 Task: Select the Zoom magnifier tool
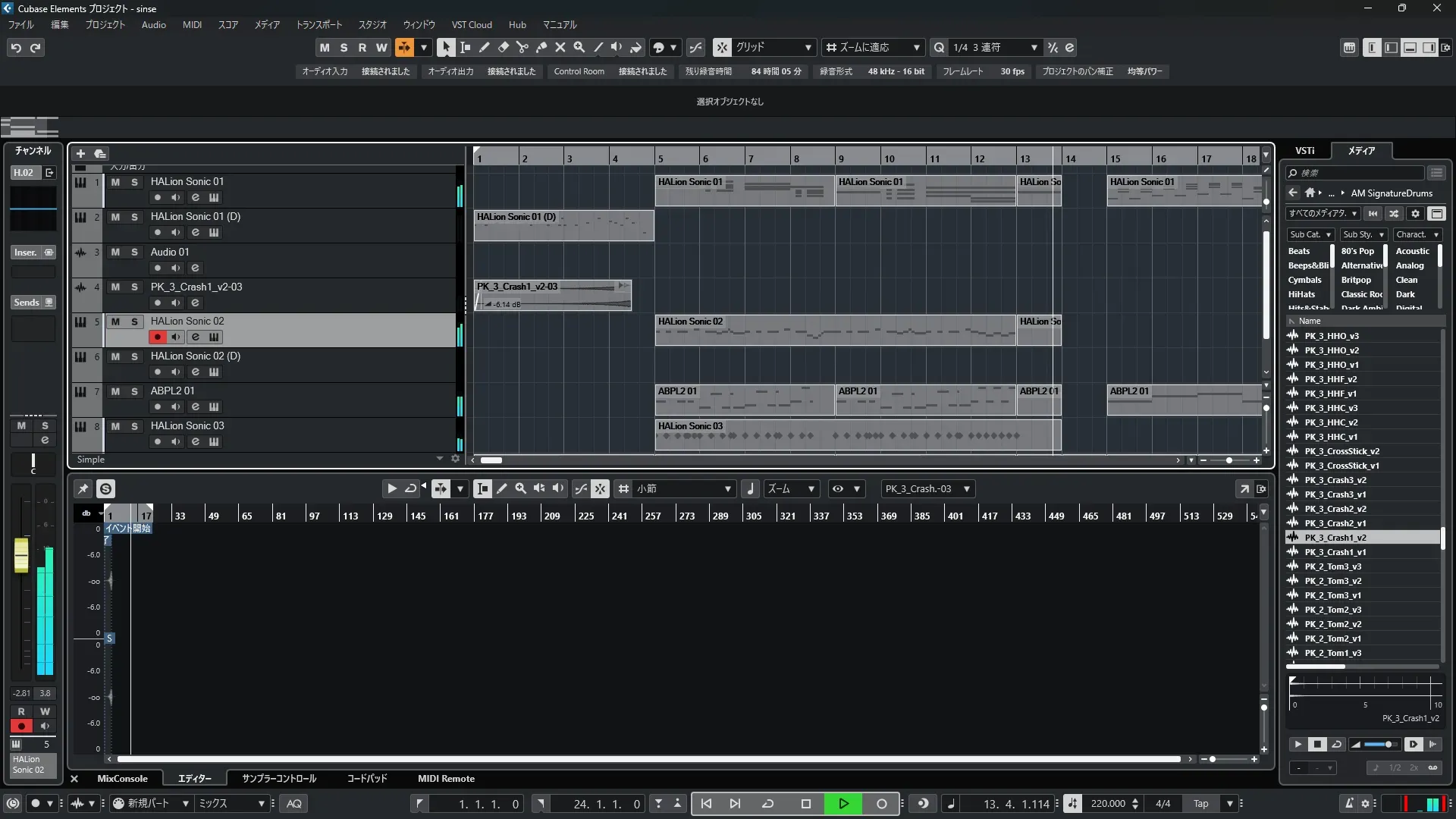click(x=579, y=47)
